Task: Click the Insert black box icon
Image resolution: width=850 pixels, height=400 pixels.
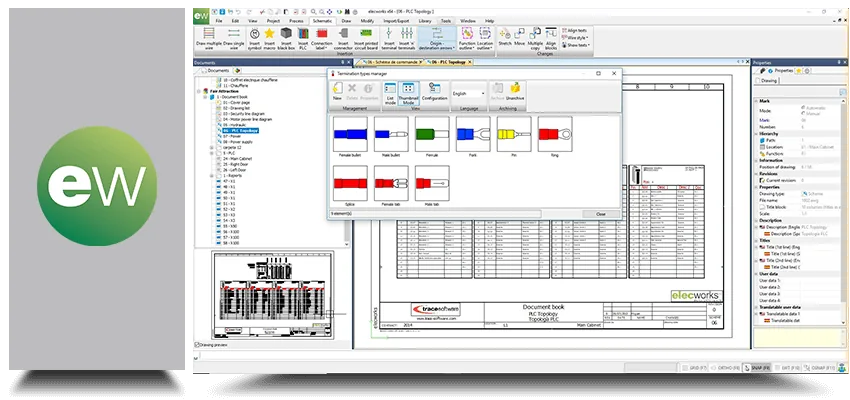Action: point(286,38)
